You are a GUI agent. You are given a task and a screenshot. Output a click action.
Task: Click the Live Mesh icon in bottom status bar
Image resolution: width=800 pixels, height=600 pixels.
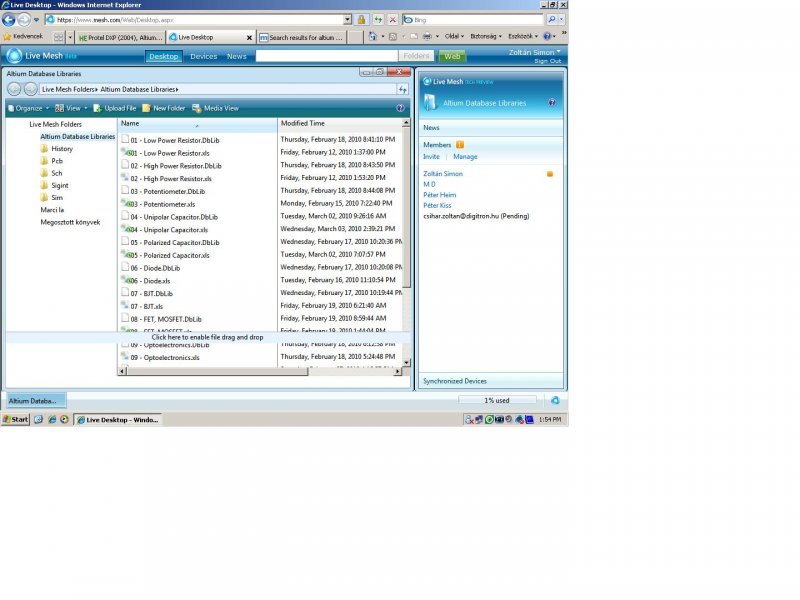555,401
